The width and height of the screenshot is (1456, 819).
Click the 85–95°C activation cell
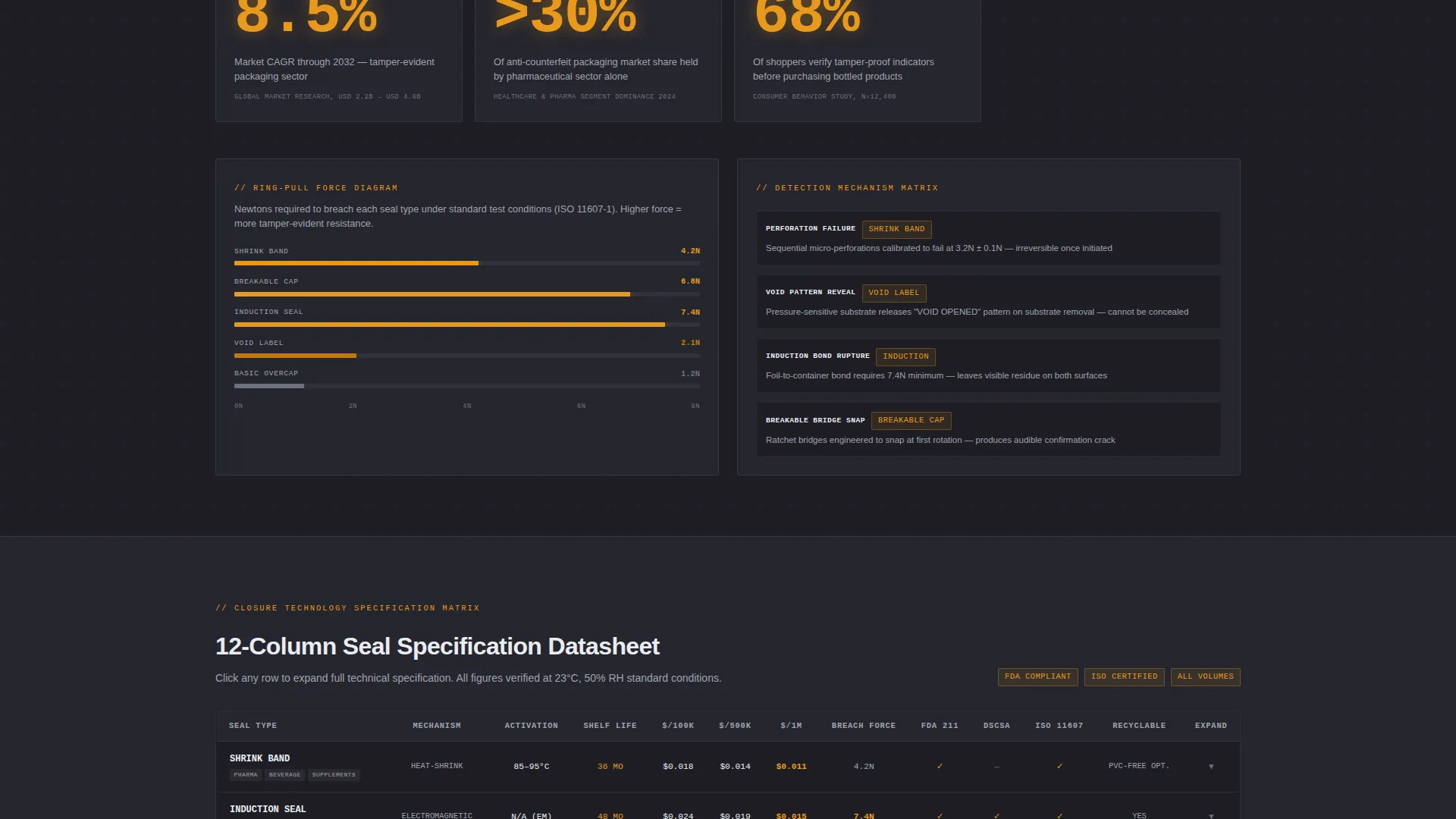click(x=531, y=767)
